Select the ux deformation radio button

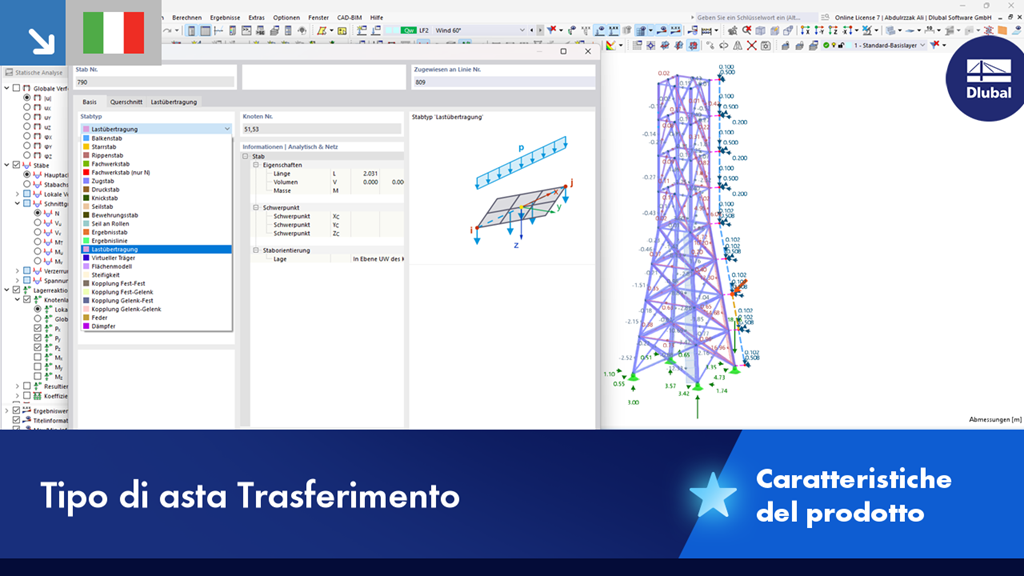27,107
